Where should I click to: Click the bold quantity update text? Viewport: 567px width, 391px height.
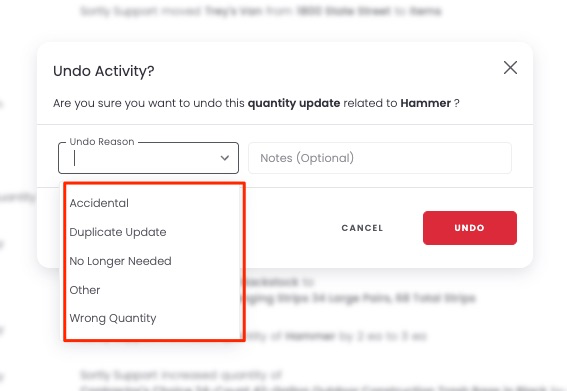(x=294, y=103)
